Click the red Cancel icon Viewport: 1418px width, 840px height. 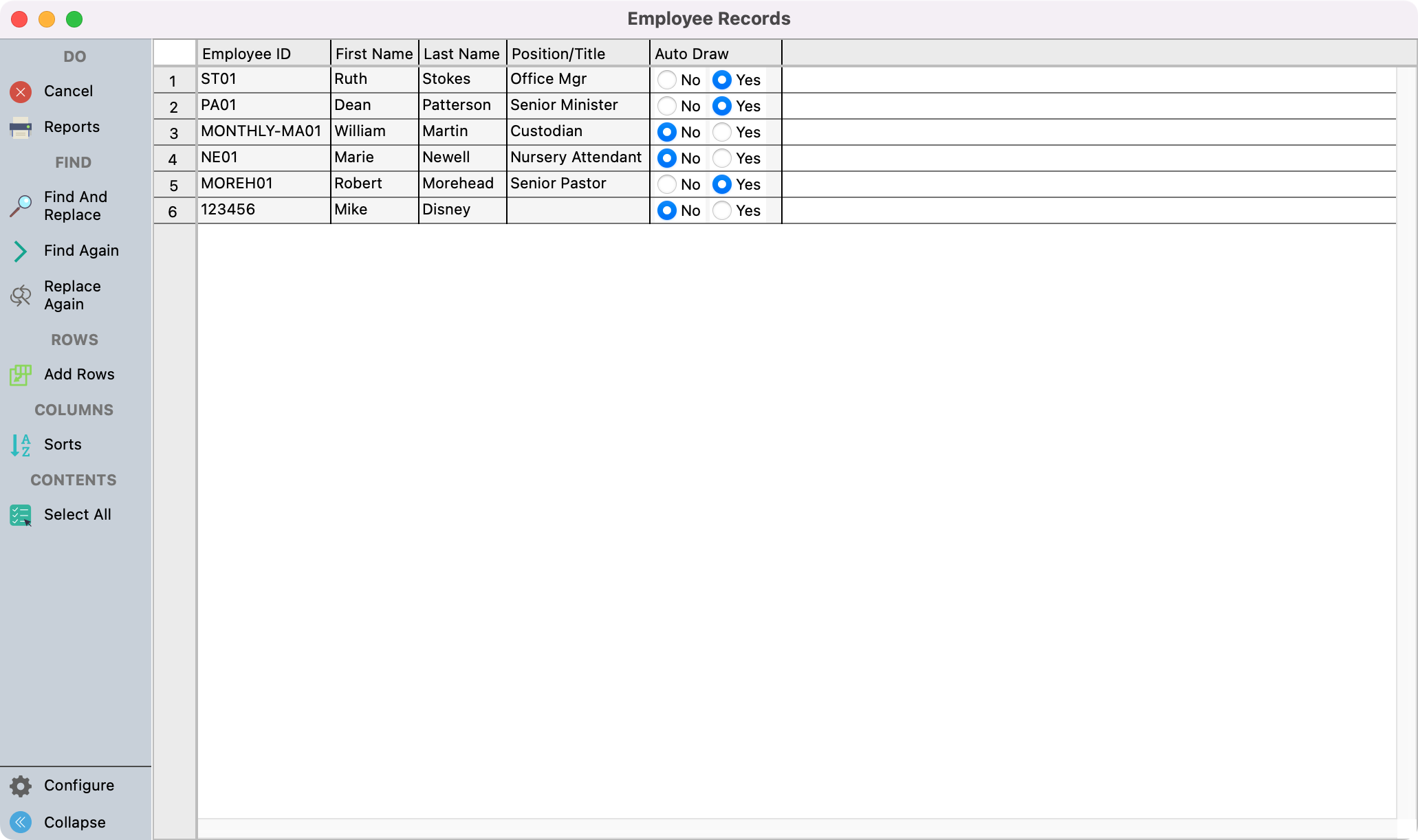(x=21, y=91)
